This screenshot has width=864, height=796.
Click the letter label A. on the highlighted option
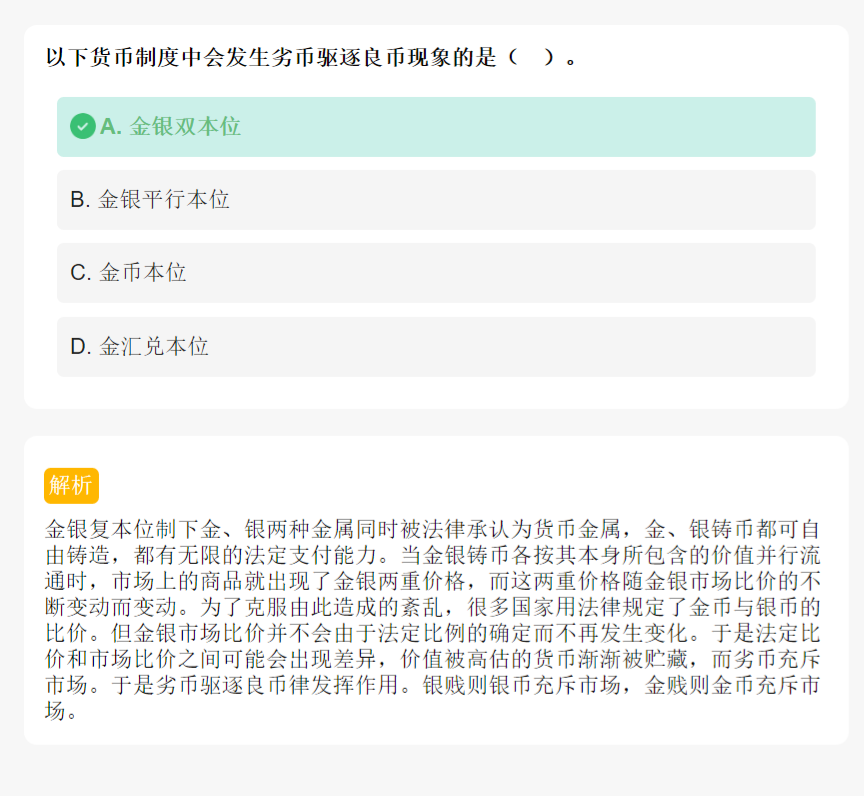point(111,127)
